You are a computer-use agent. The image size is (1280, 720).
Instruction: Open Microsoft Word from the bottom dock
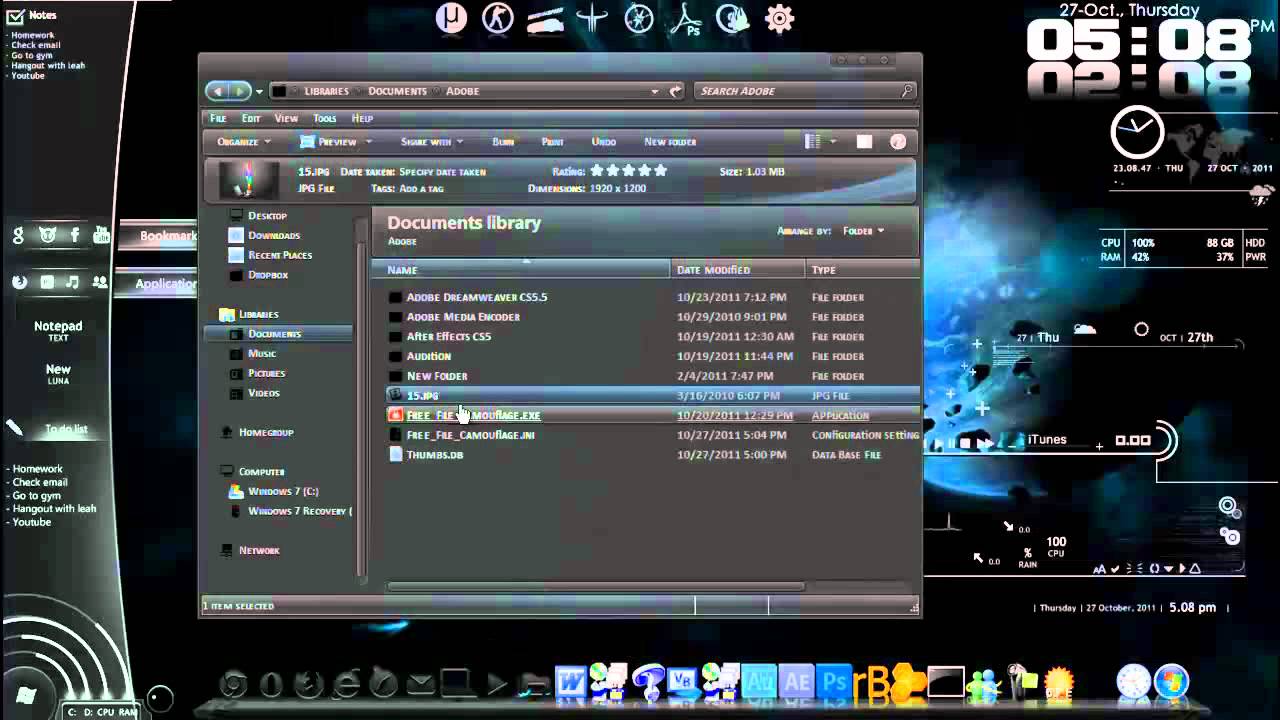click(571, 682)
